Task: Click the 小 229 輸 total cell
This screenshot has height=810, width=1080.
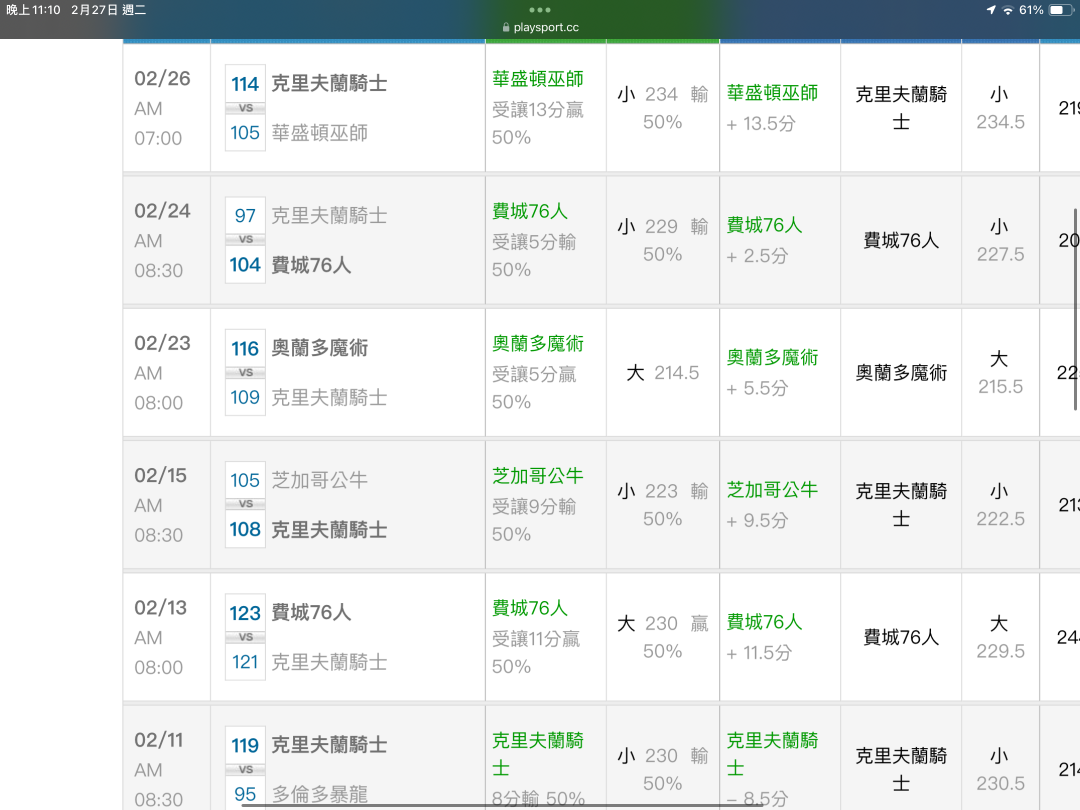Action: 663,240
